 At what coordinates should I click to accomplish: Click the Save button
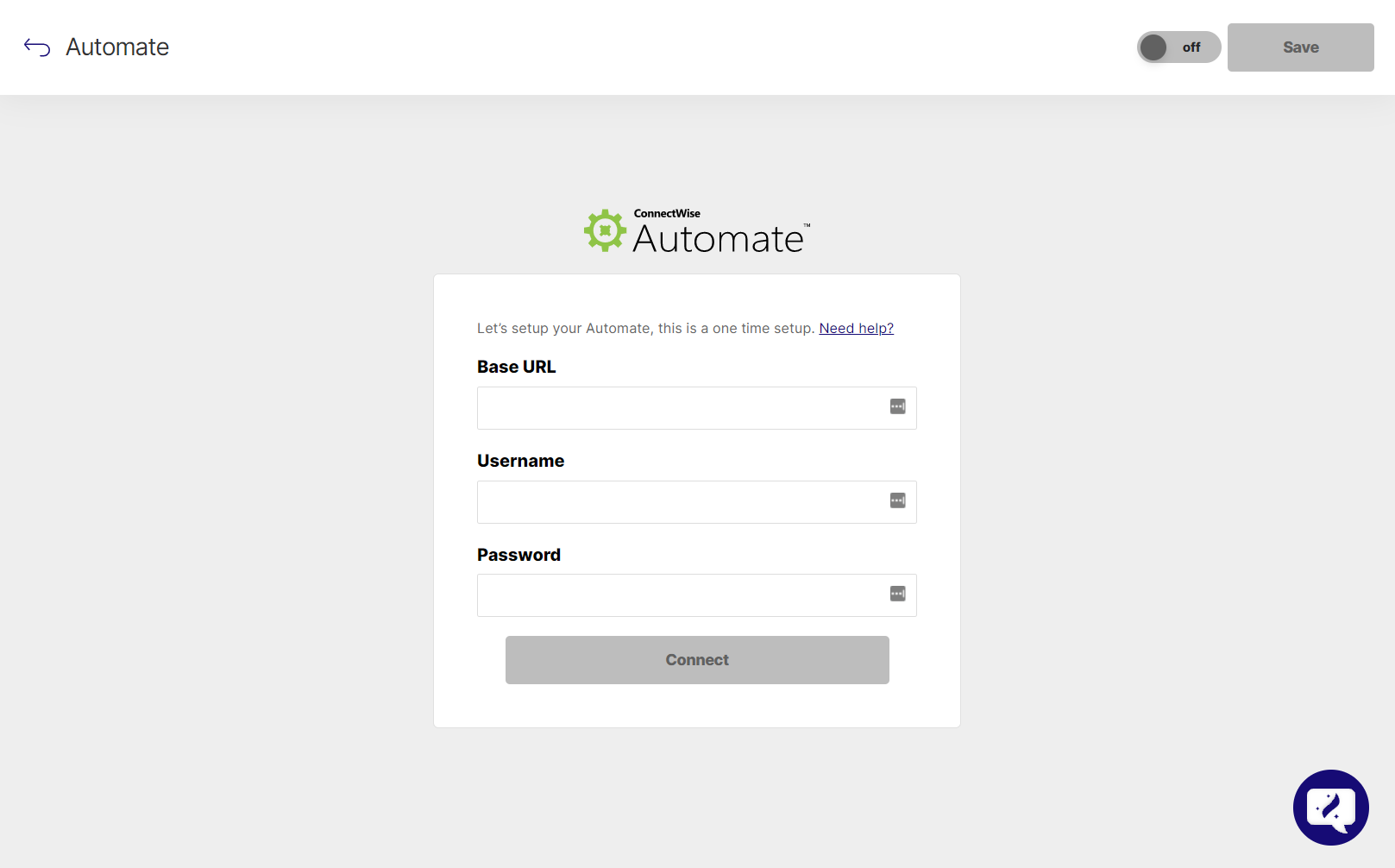1300,47
